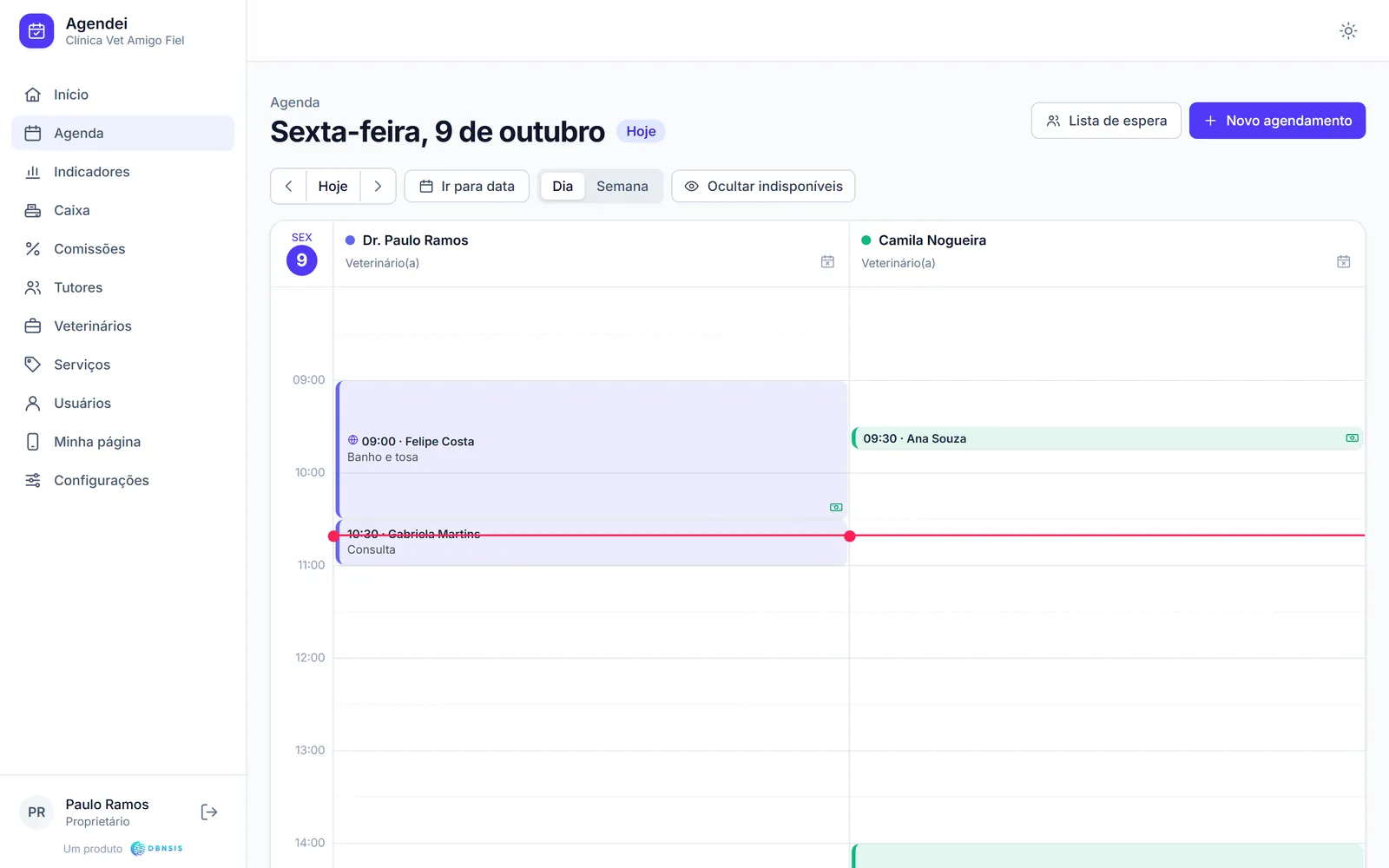The height and width of the screenshot is (868, 1389).
Task: Open Indicadores in the sidebar
Action: [123, 172]
